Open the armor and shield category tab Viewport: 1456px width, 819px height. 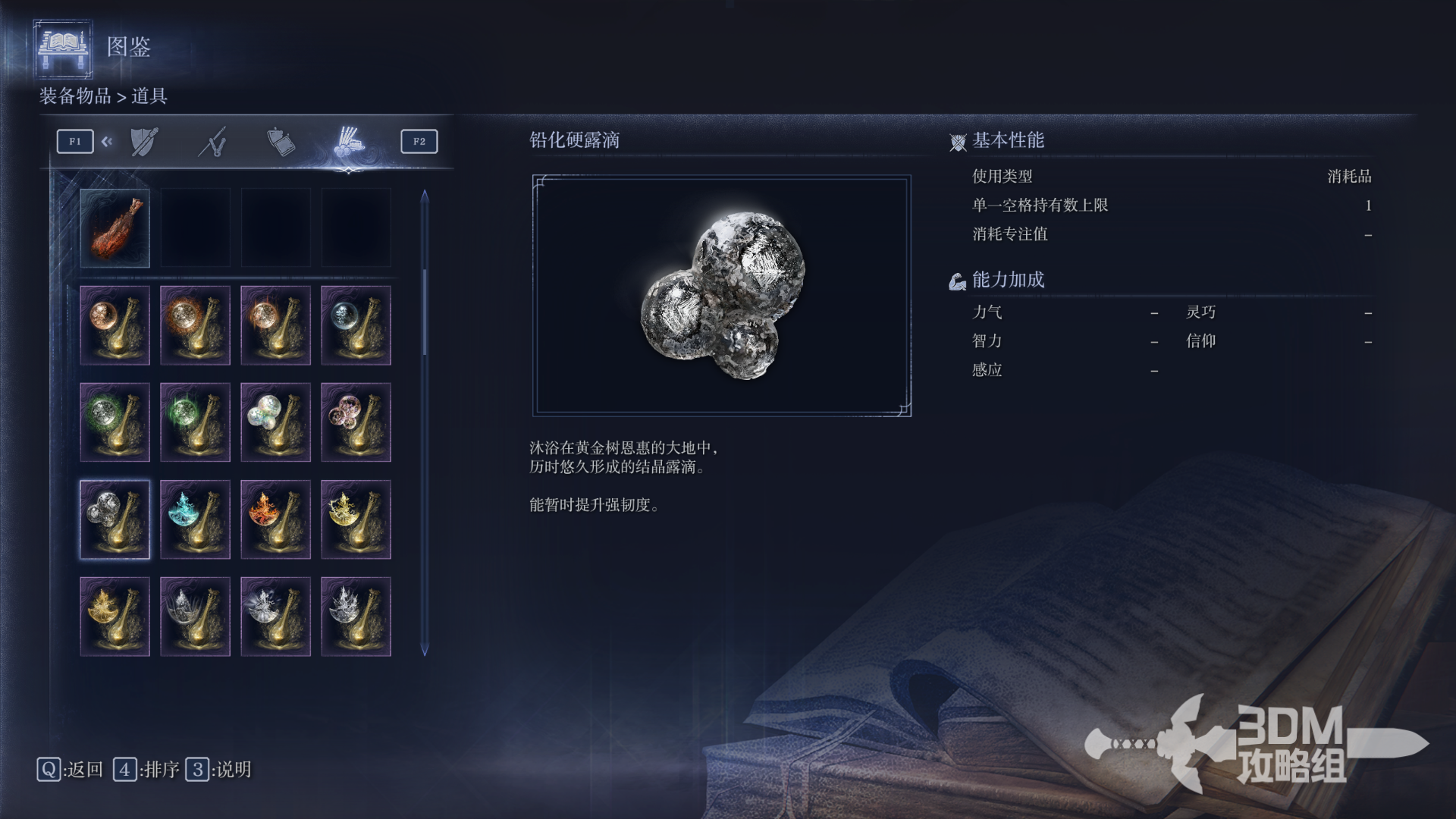[x=144, y=142]
